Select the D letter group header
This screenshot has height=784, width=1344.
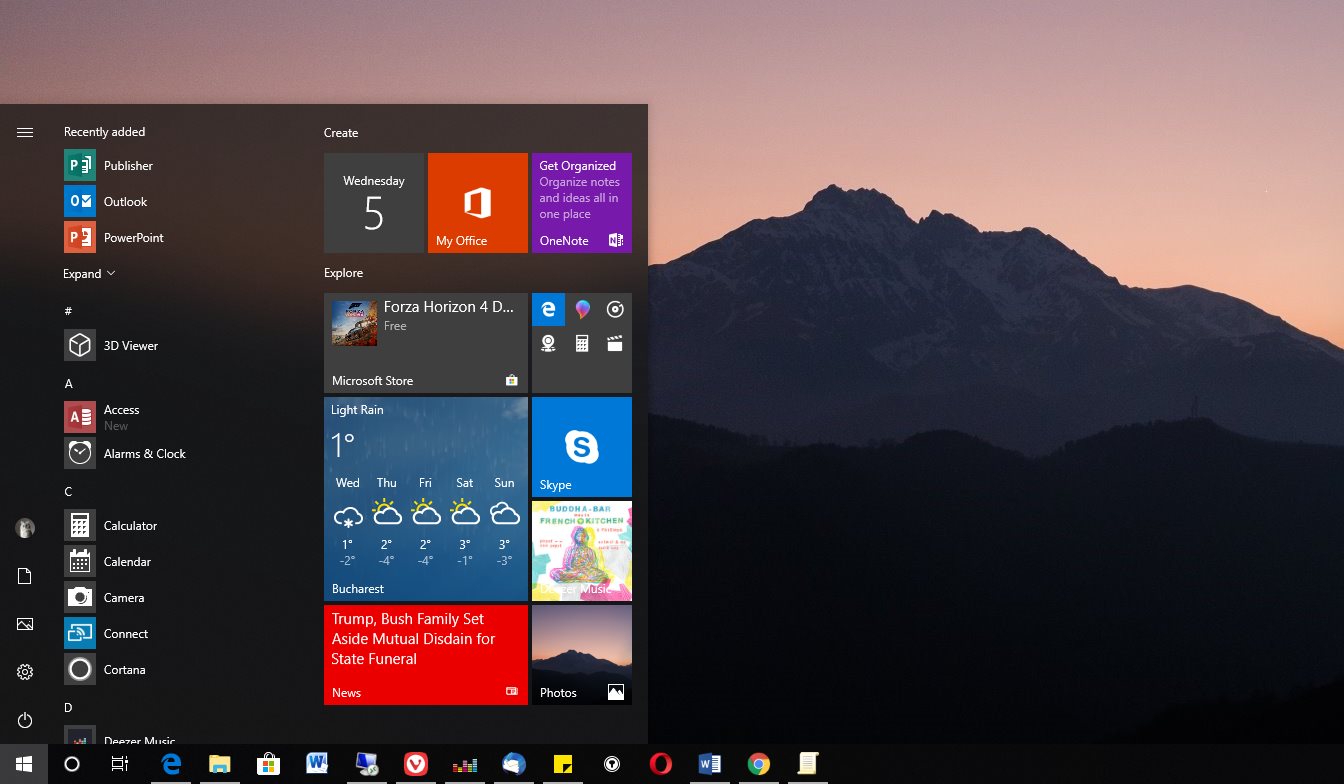pos(69,708)
